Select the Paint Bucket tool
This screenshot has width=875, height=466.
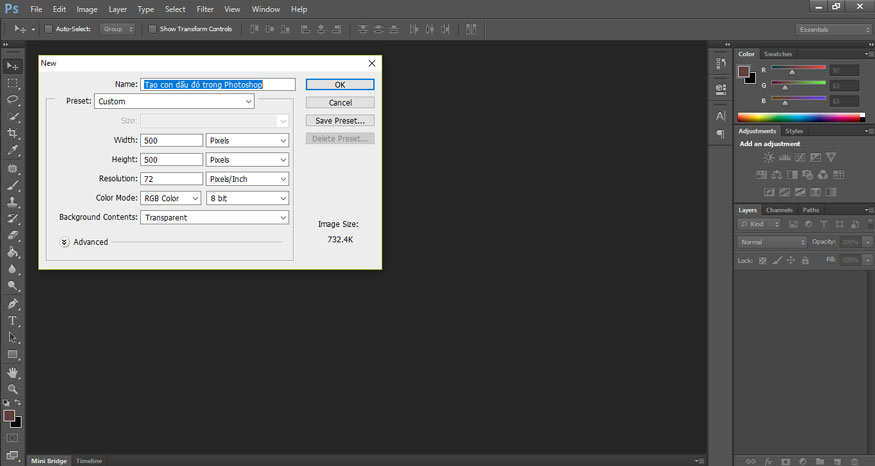click(x=12, y=252)
